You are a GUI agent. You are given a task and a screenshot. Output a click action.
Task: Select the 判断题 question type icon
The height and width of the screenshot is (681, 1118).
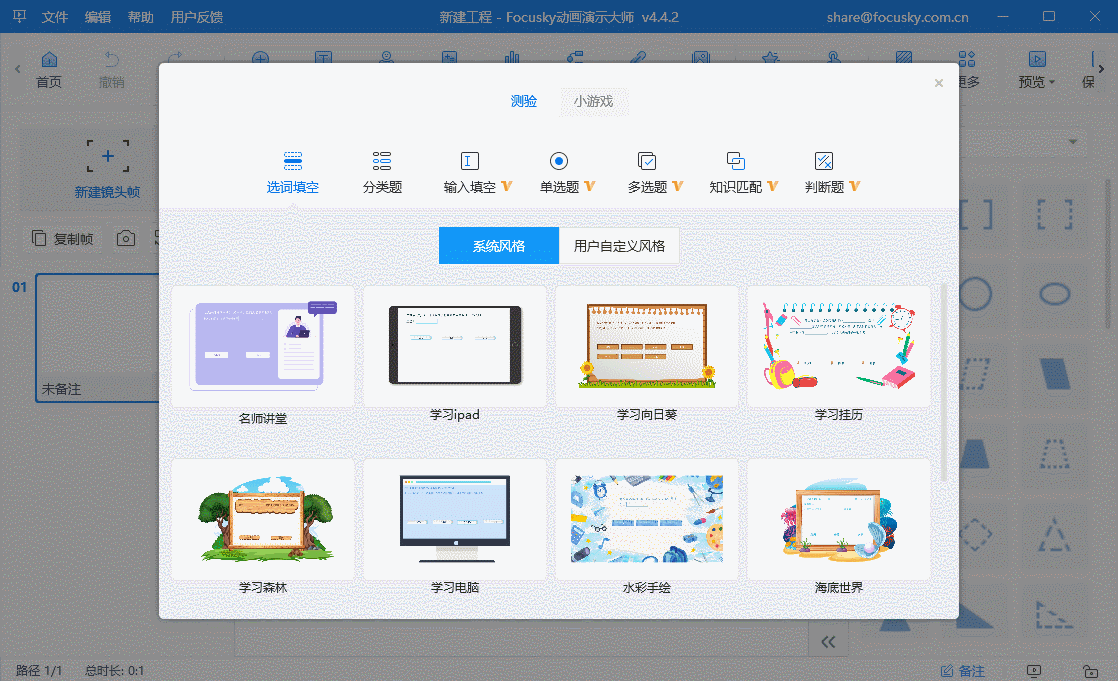pyautogui.click(x=822, y=160)
